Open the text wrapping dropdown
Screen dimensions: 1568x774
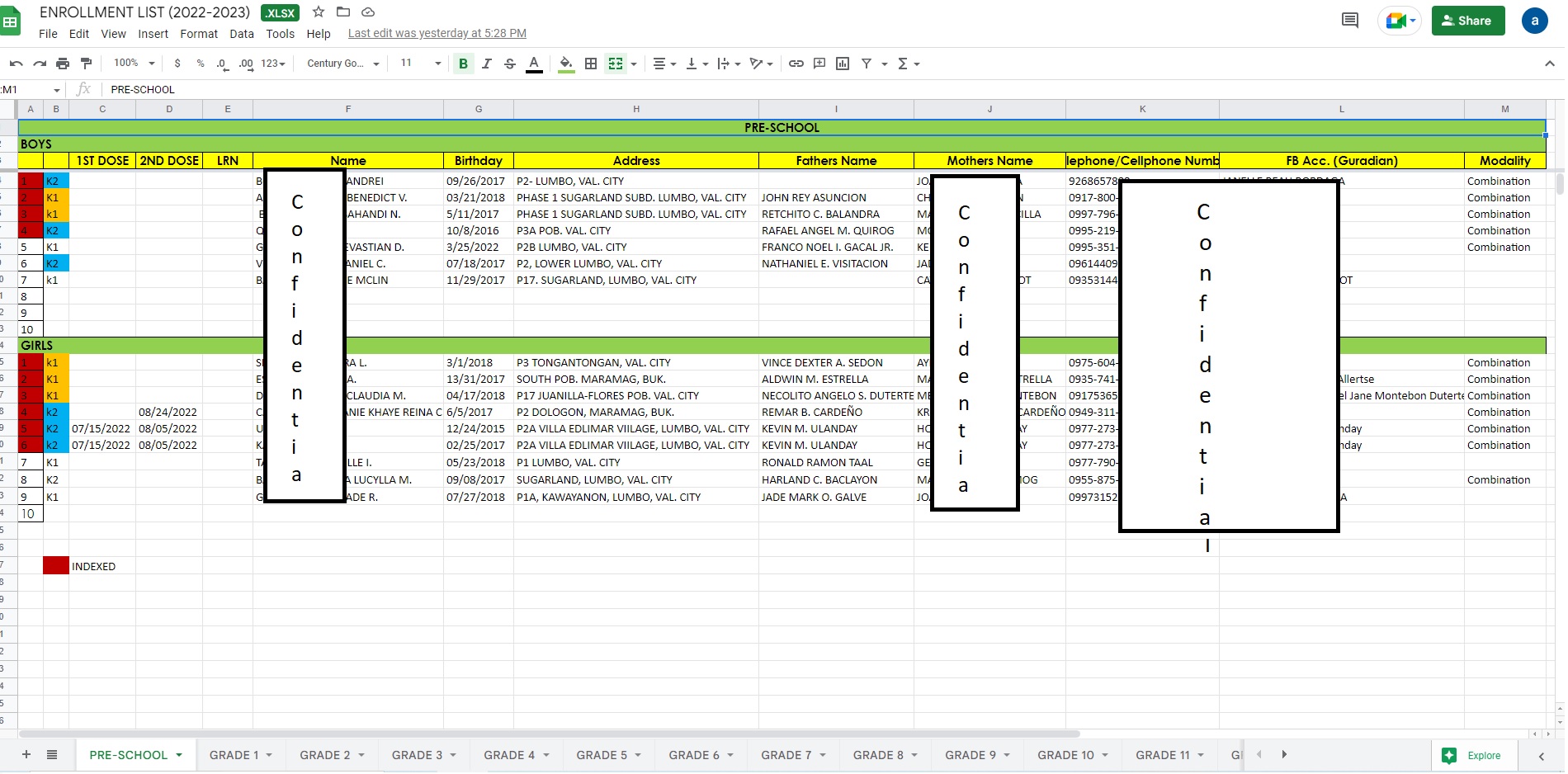(x=729, y=64)
